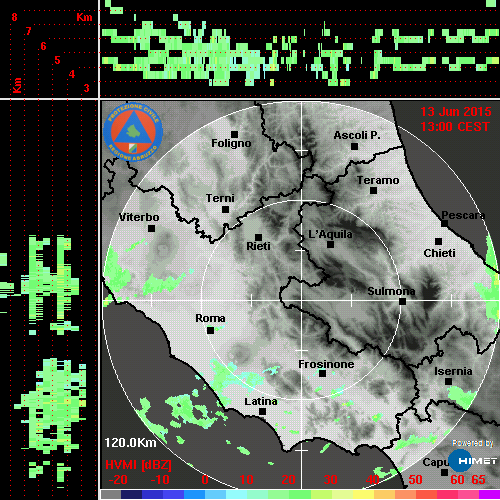Image resolution: width=500 pixels, height=500 pixels.
Task: Click the Latina city marker square
Action: click(x=262, y=412)
